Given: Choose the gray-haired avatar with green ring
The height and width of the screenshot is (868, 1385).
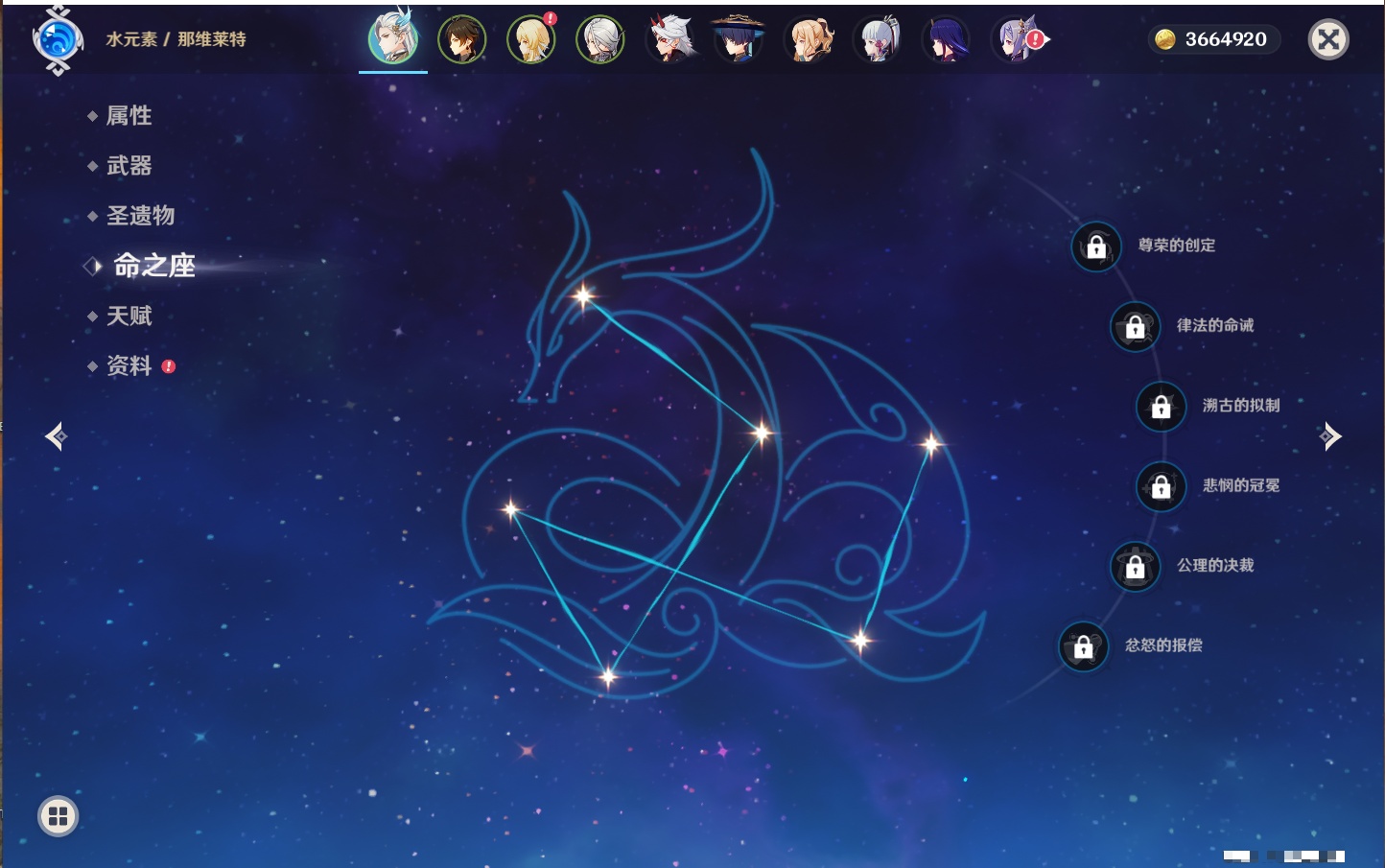Looking at the screenshot, I should tap(600, 39).
